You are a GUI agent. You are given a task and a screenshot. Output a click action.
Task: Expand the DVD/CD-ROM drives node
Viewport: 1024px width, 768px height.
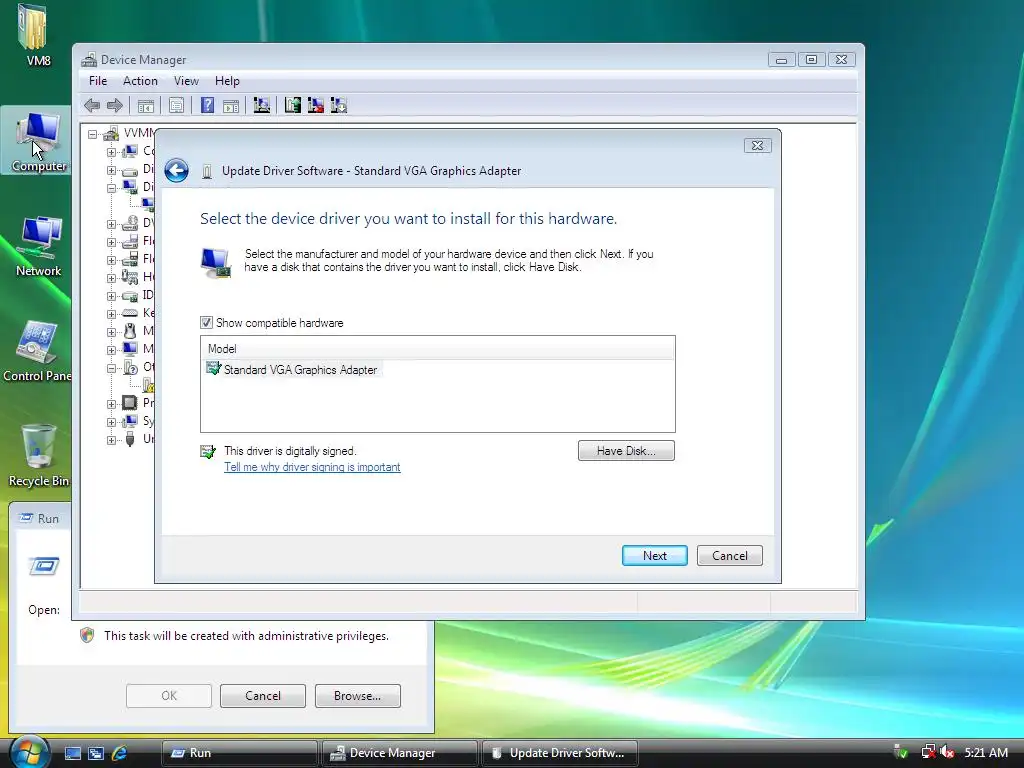[111, 224]
